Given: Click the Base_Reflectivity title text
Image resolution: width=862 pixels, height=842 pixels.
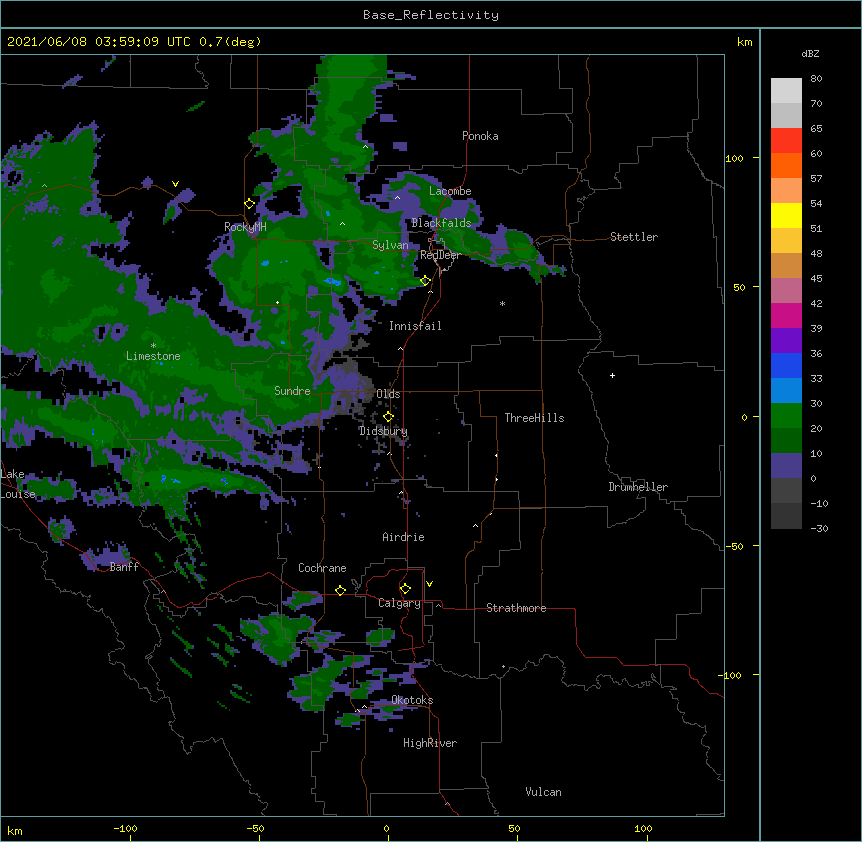Looking at the screenshot, I should [x=430, y=15].
